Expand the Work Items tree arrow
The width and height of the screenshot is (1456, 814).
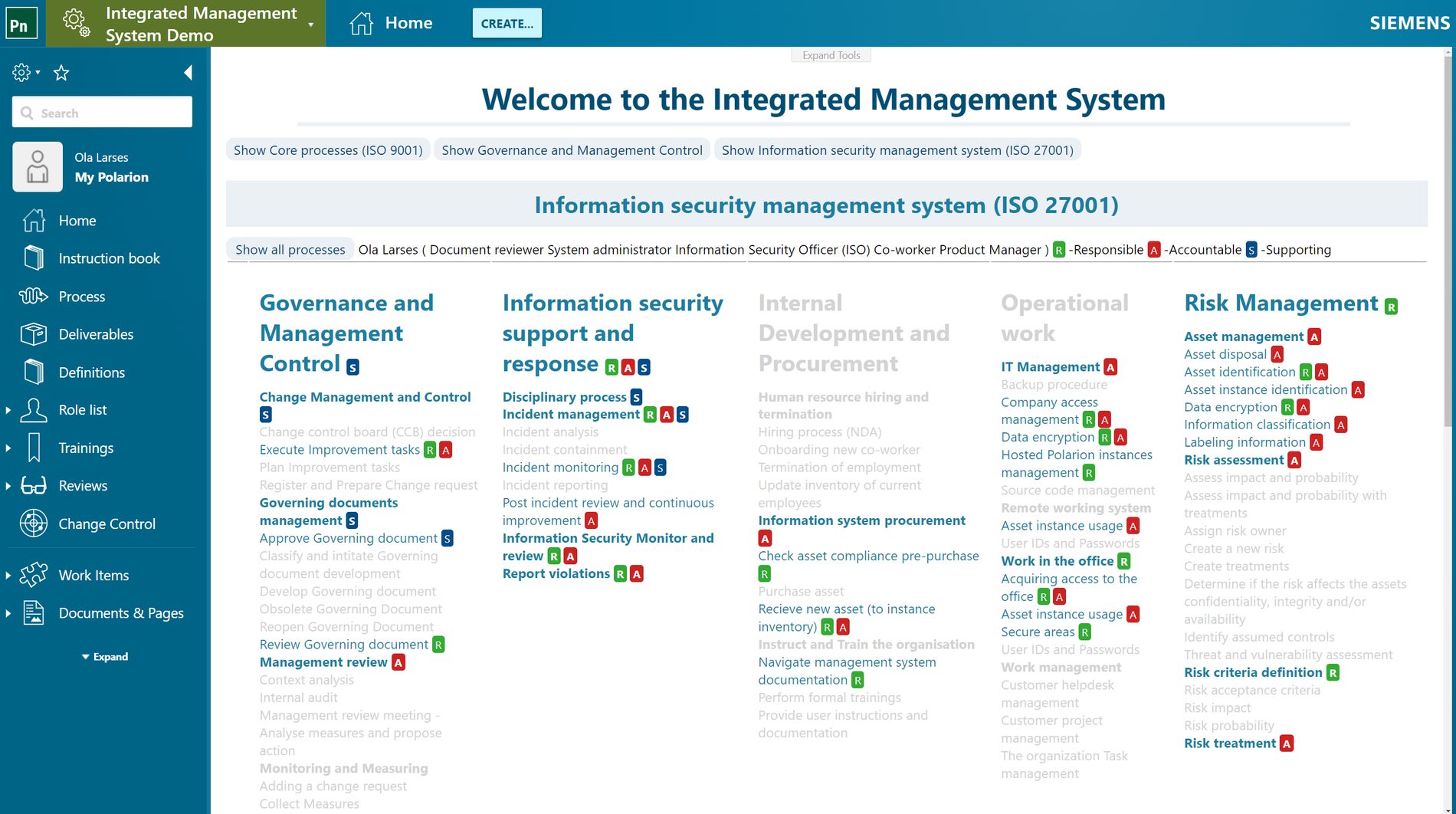click(x=8, y=576)
